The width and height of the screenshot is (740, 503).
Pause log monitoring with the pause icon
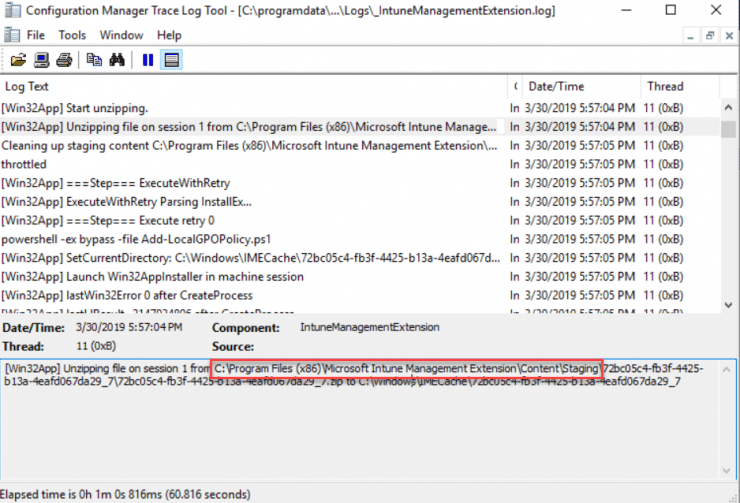click(x=148, y=60)
